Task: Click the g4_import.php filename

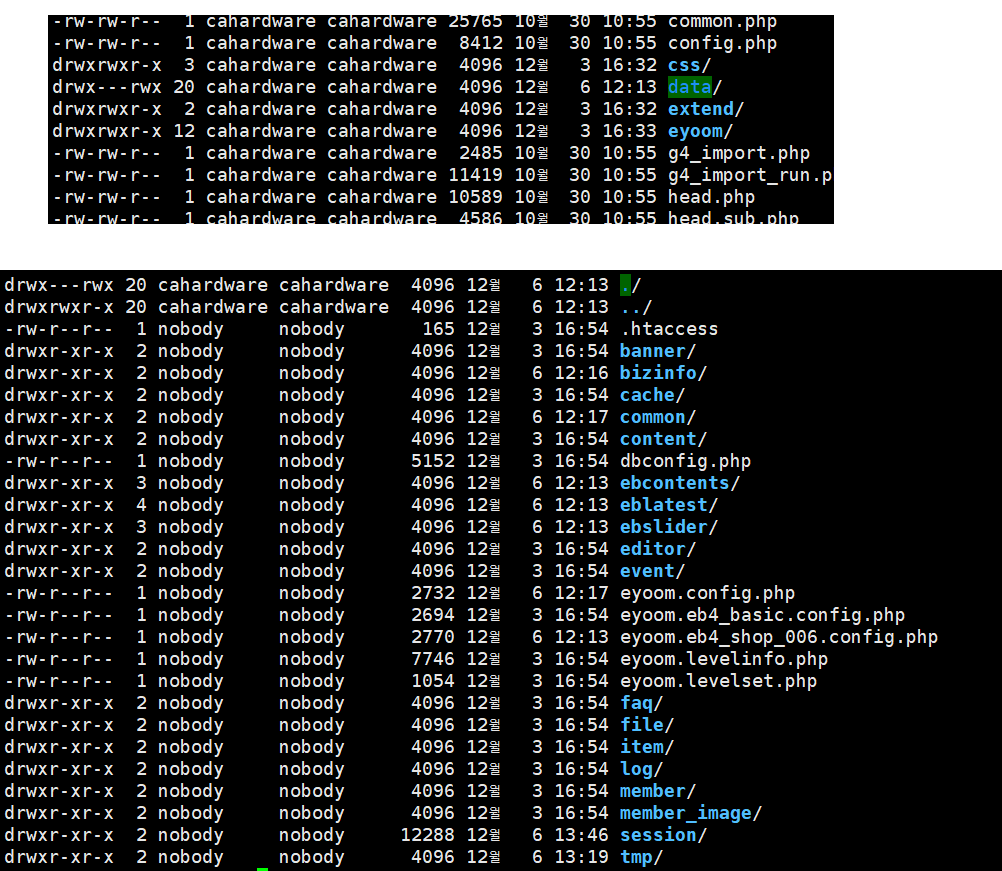Action: tap(739, 153)
